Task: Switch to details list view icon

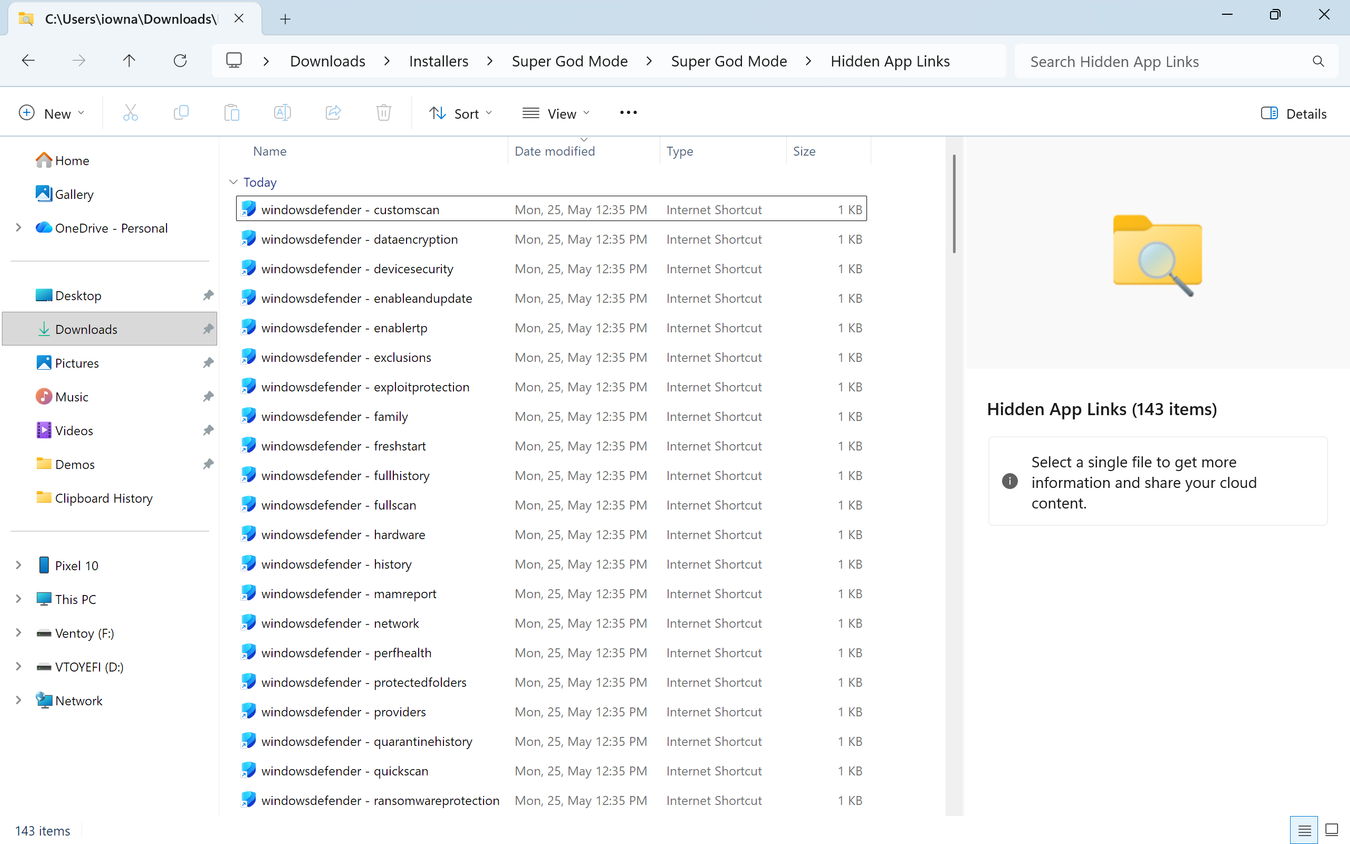Action: (x=1304, y=830)
